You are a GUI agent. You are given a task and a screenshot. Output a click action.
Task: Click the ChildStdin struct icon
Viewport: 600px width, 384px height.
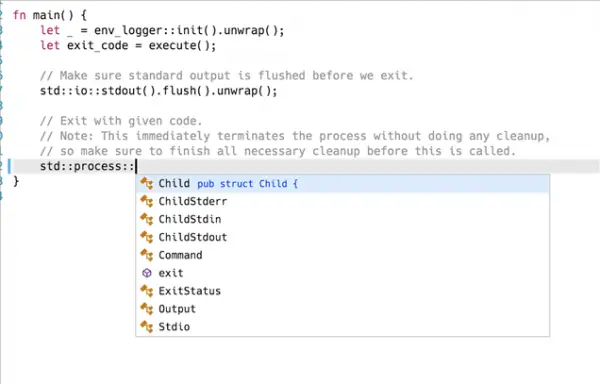pyautogui.click(x=147, y=220)
